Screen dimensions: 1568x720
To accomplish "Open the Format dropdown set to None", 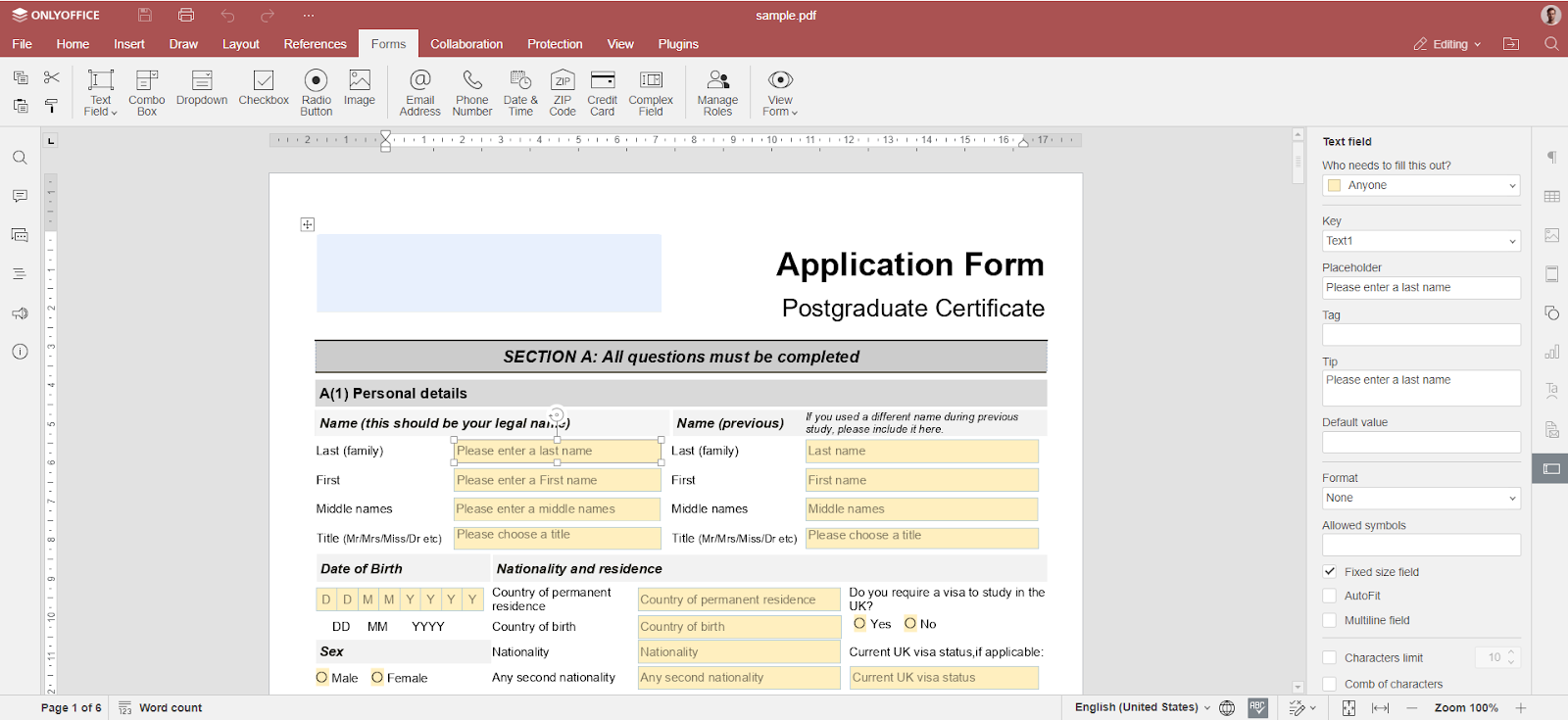I will tap(1420, 498).
